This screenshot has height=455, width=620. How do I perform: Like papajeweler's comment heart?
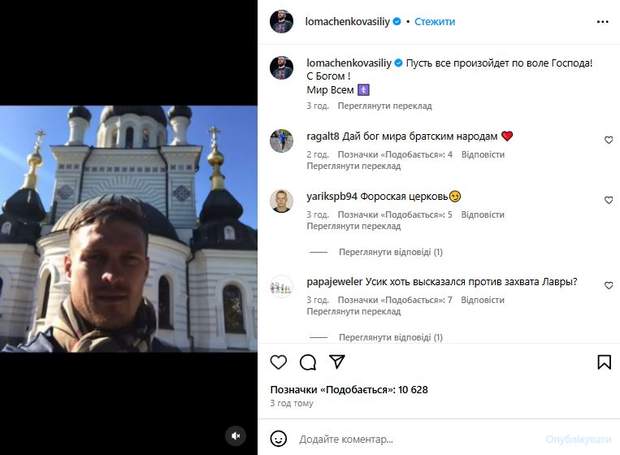tap(608, 285)
